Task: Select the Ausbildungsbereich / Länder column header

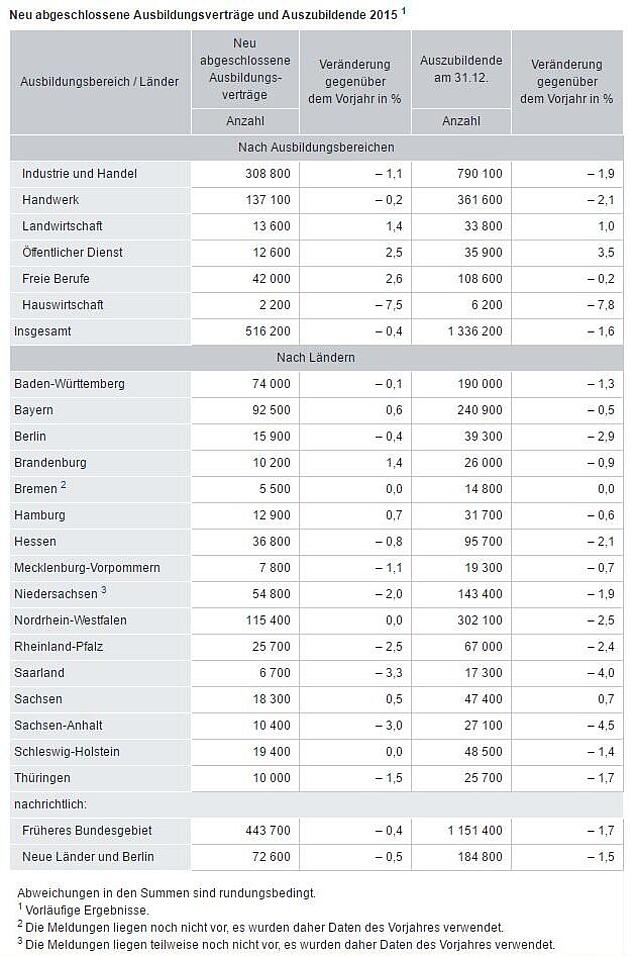Action: click(x=99, y=82)
